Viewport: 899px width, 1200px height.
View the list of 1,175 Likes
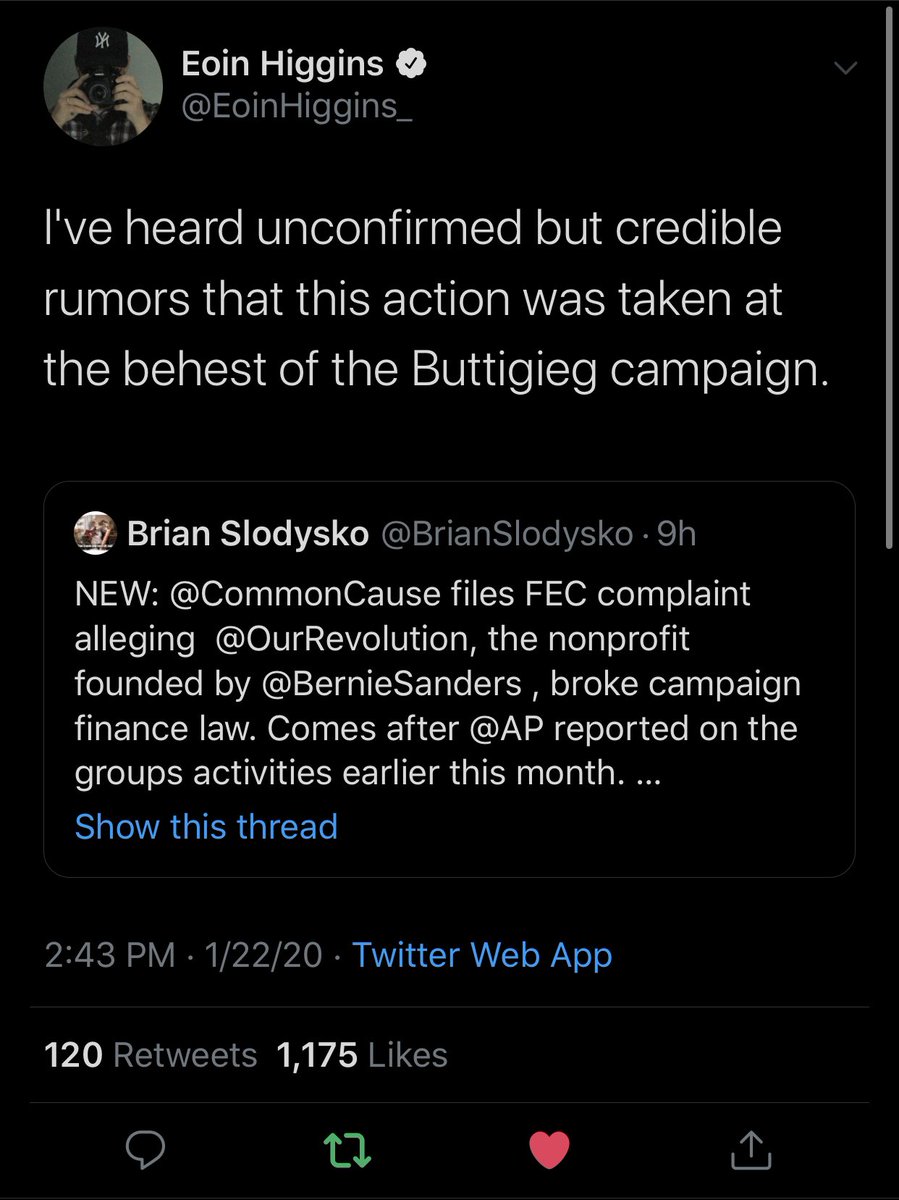point(362,1055)
